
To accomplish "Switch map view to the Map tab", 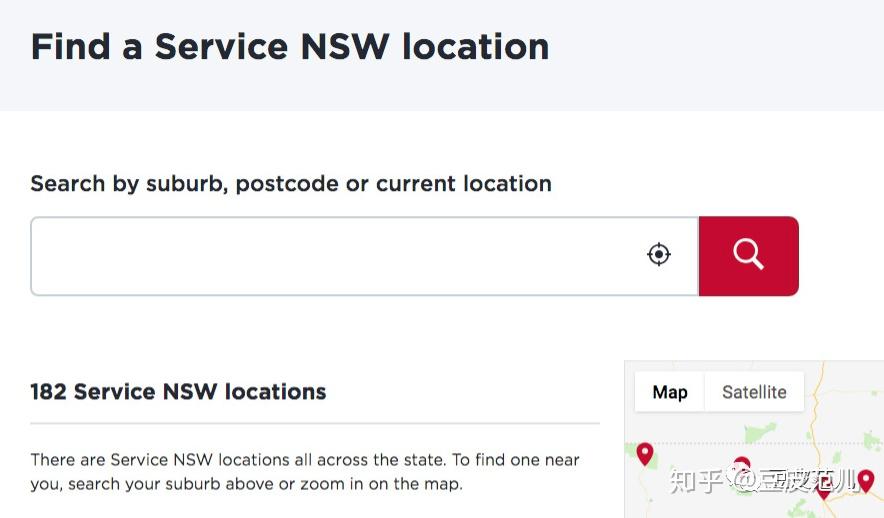I will pos(670,392).
